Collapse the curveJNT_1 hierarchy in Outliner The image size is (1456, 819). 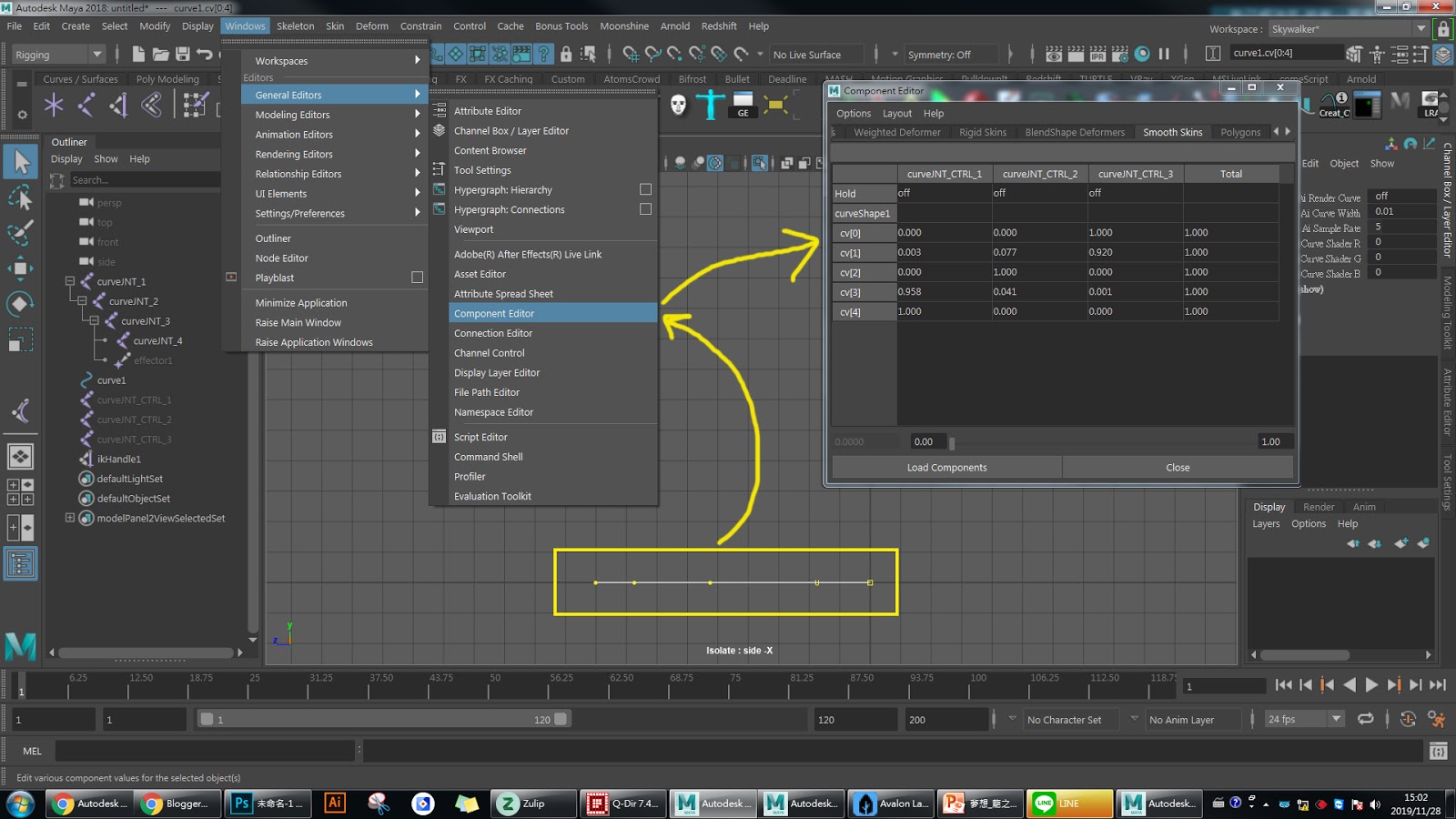[70, 281]
